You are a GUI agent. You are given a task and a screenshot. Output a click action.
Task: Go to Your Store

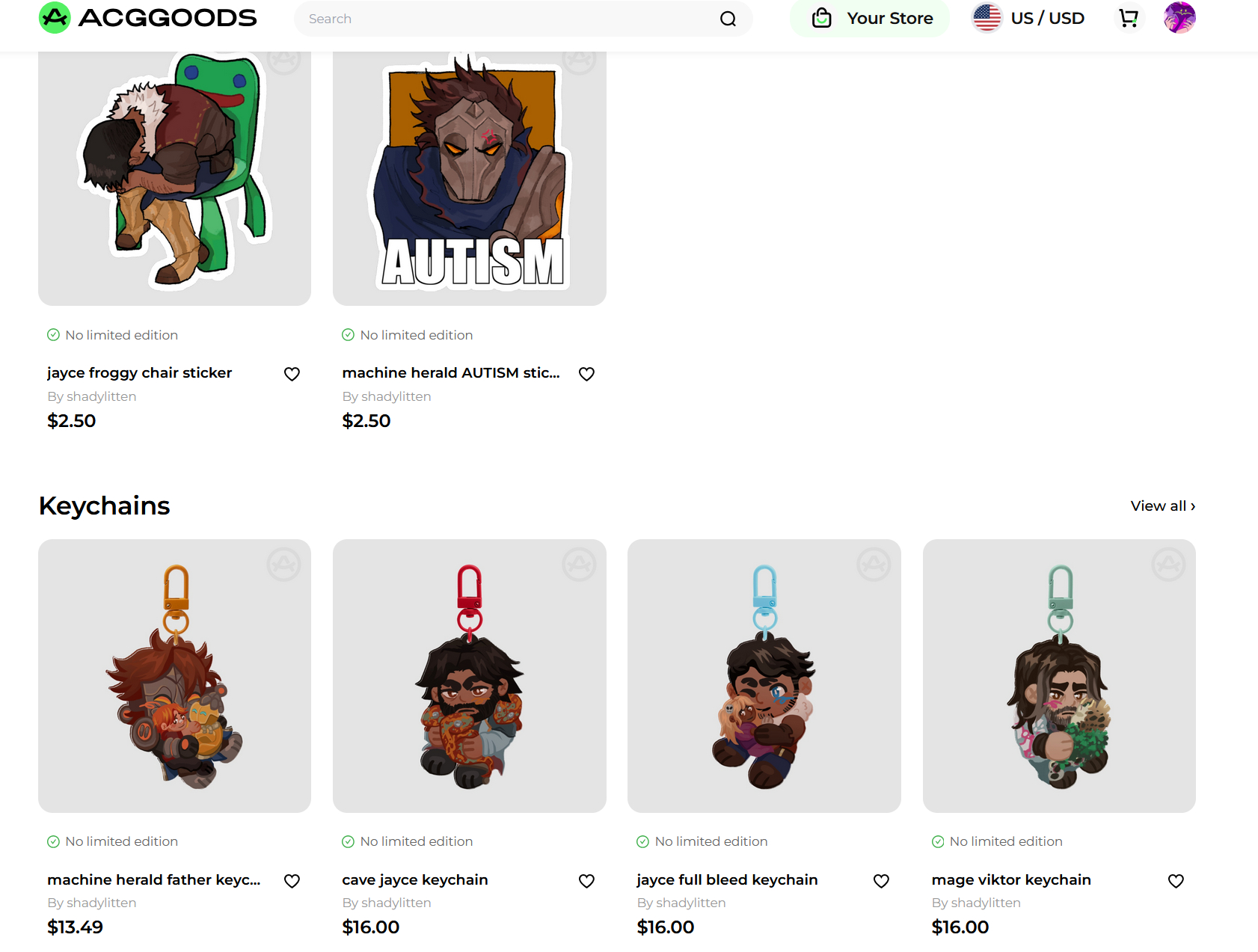pos(889,18)
